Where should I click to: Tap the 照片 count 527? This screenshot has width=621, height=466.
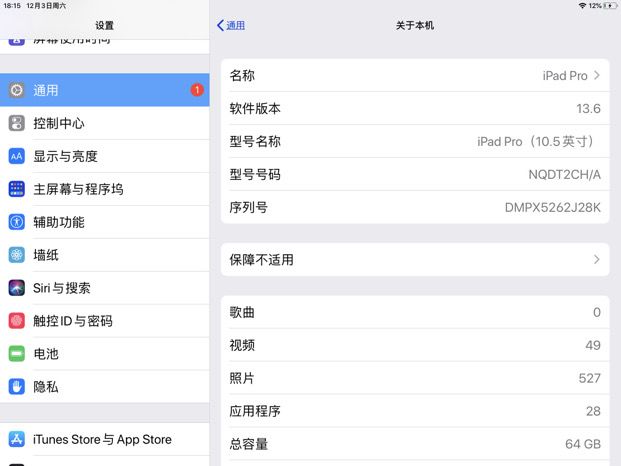[x=589, y=378]
